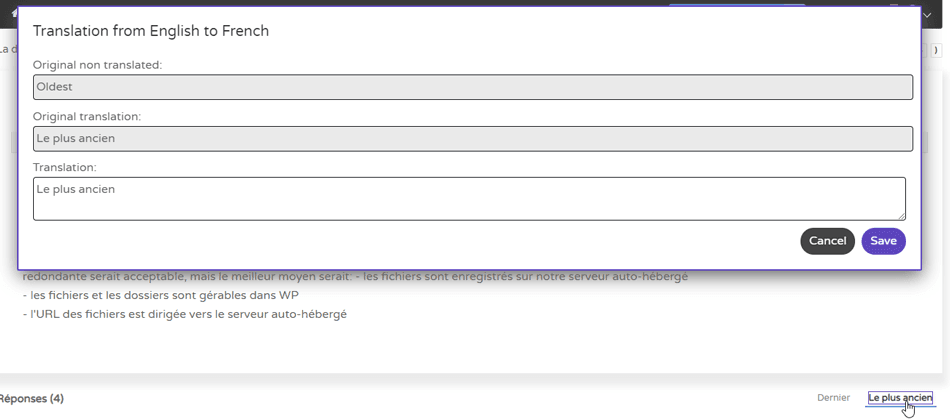This screenshot has width=950, height=420.
Task: Click the Original translation read-only field
Action: [x=472, y=138]
